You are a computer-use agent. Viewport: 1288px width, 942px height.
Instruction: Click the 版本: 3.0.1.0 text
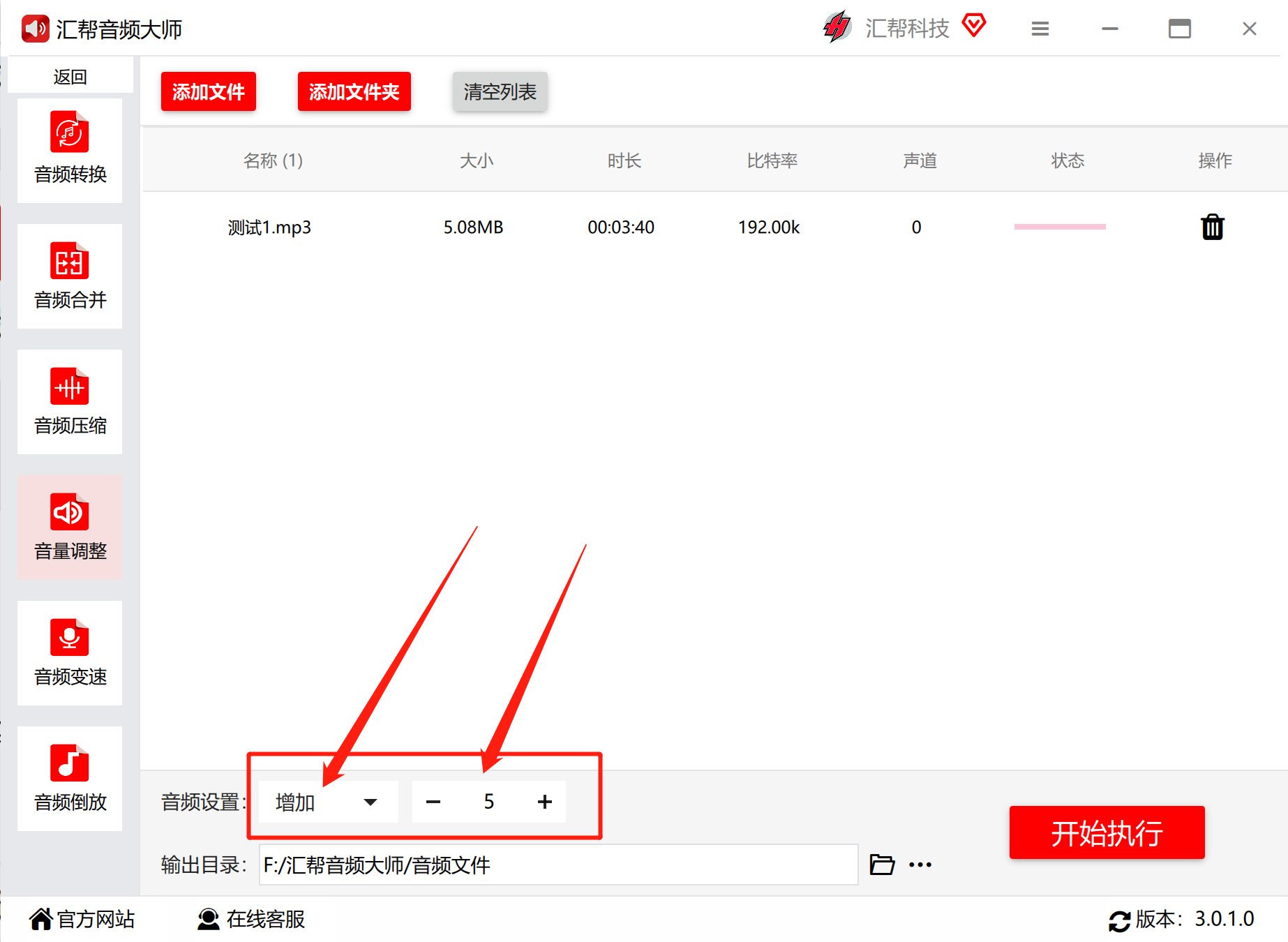[1195, 919]
